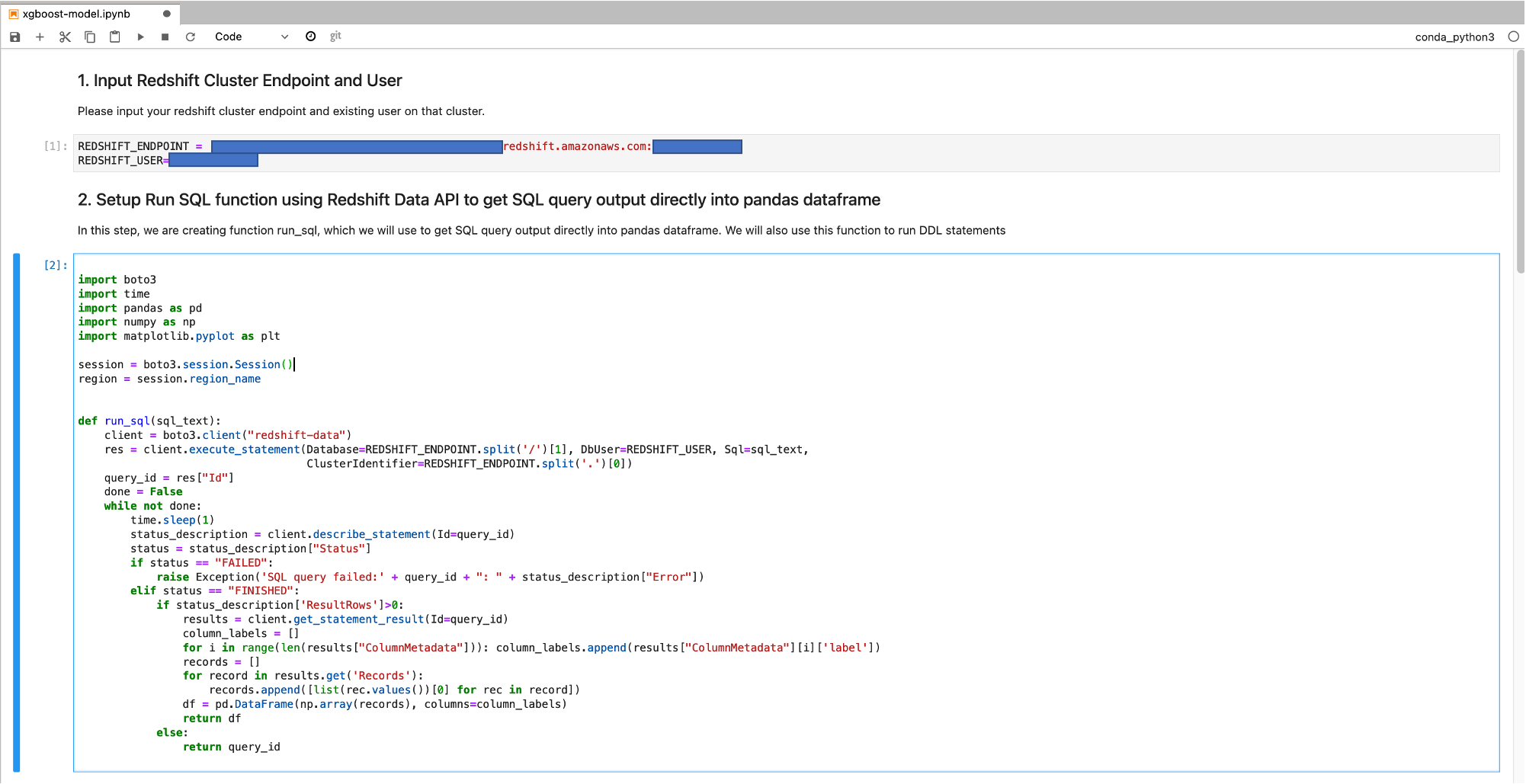Open the clock checkpoint icon in toolbar
This screenshot has width=1526, height=784.
[x=311, y=37]
